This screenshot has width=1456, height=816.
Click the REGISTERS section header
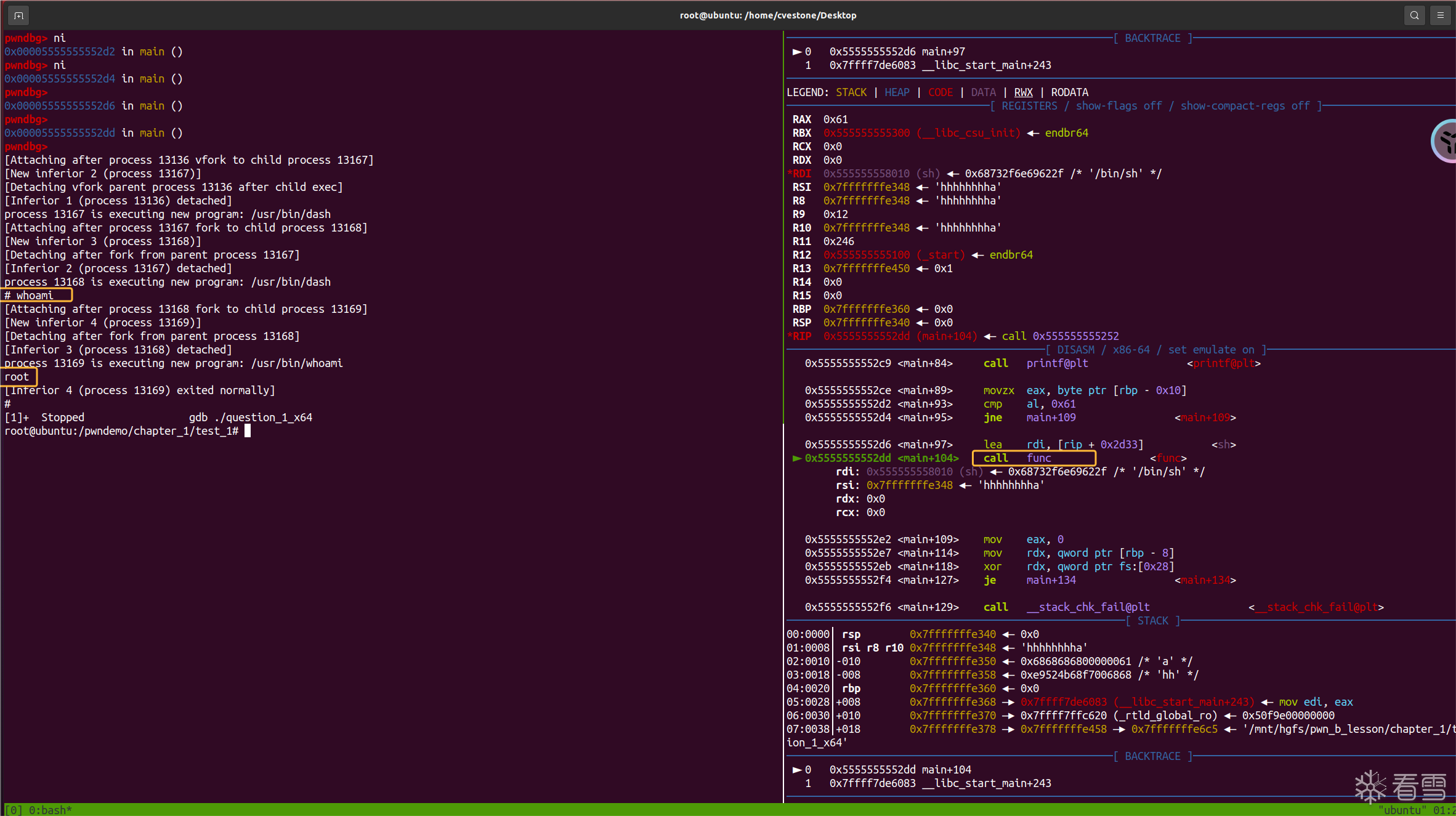pyautogui.click(x=1029, y=106)
